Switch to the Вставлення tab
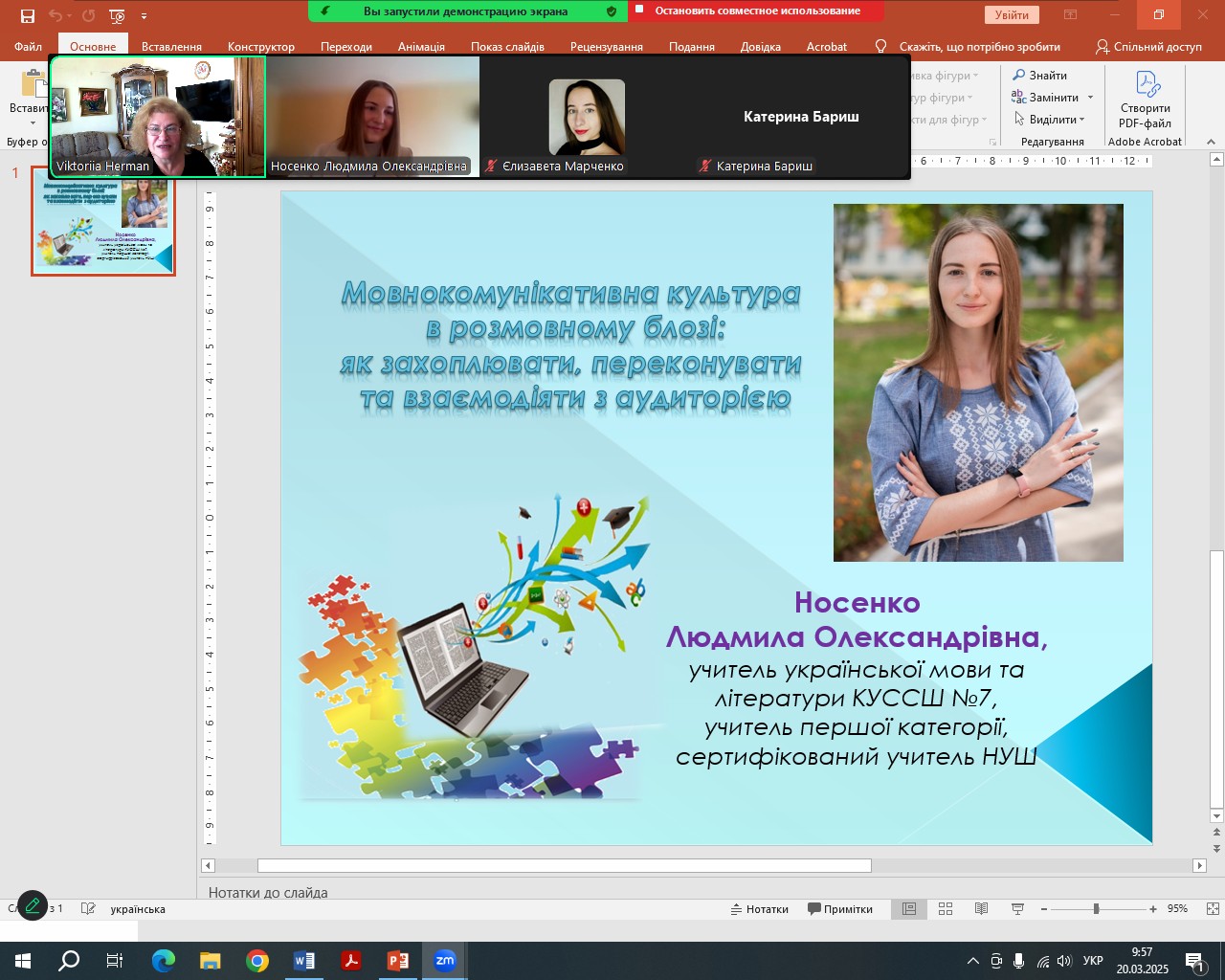 point(171,46)
